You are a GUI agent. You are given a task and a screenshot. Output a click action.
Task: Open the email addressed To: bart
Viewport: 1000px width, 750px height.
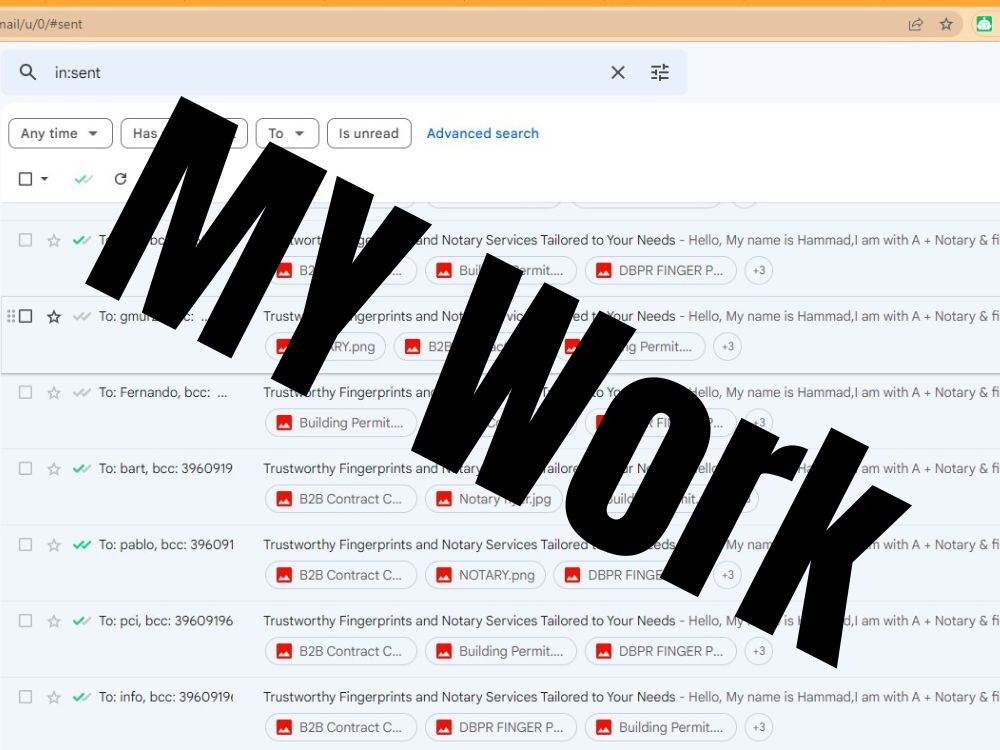pyautogui.click(x=500, y=487)
